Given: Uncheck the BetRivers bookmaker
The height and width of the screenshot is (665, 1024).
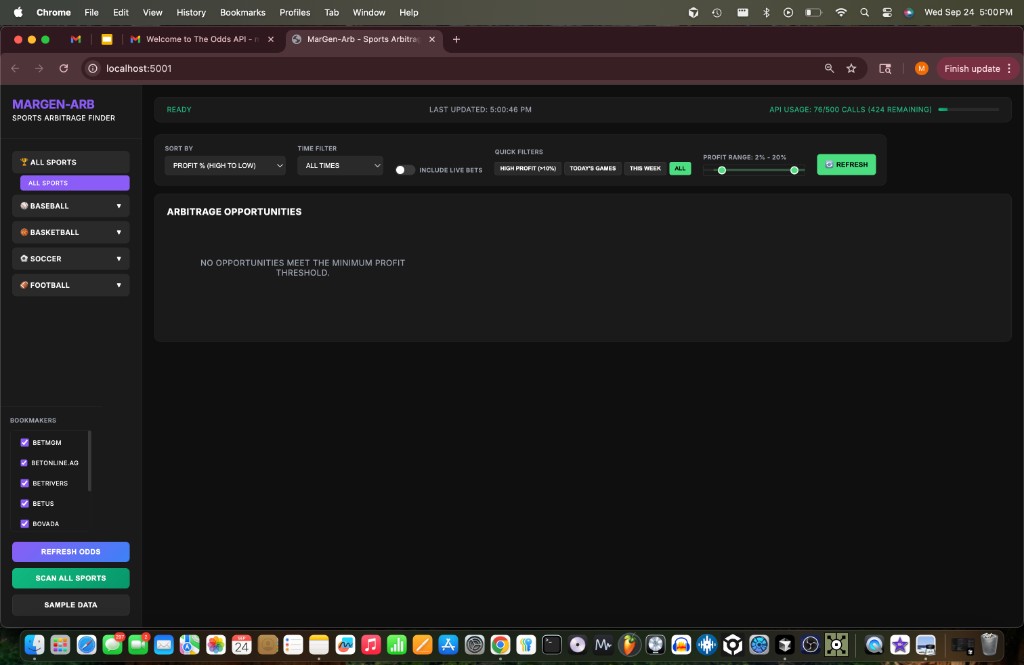Looking at the screenshot, I should point(25,483).
